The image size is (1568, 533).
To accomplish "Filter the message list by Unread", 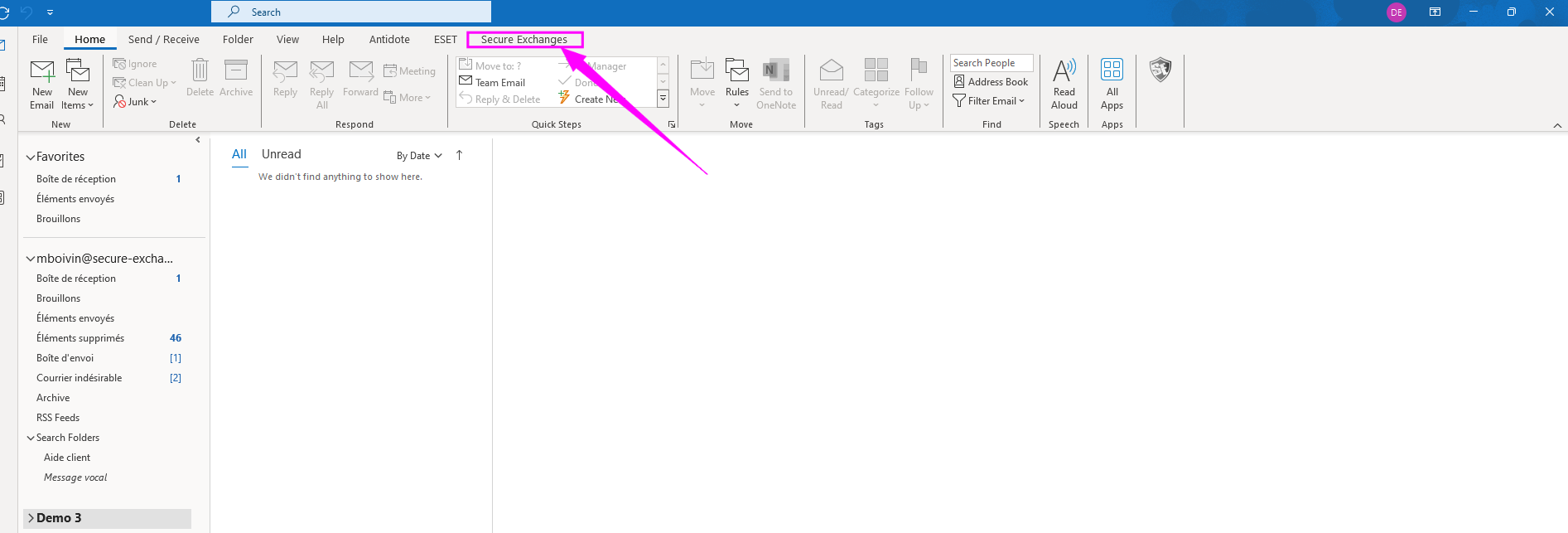I will pyautogui.click(x=282, y=154).
